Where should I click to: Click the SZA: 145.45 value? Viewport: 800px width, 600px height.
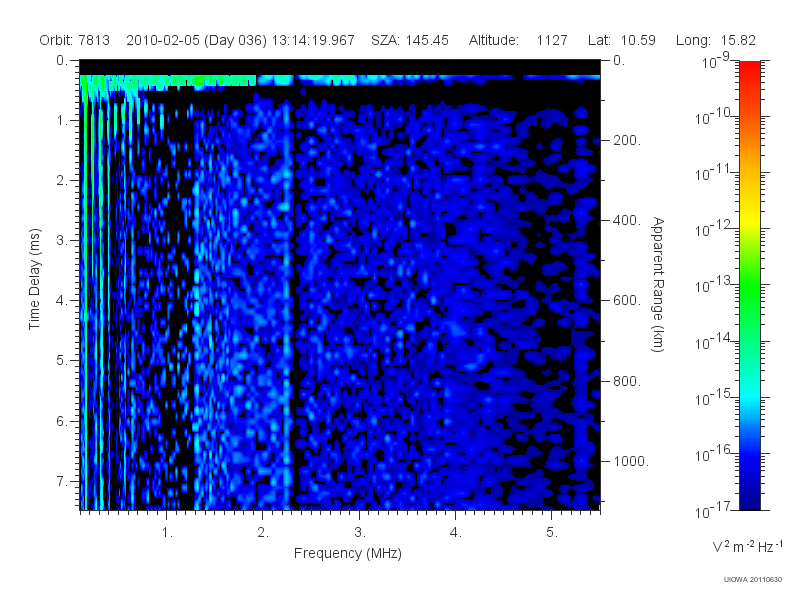point(410,40)
